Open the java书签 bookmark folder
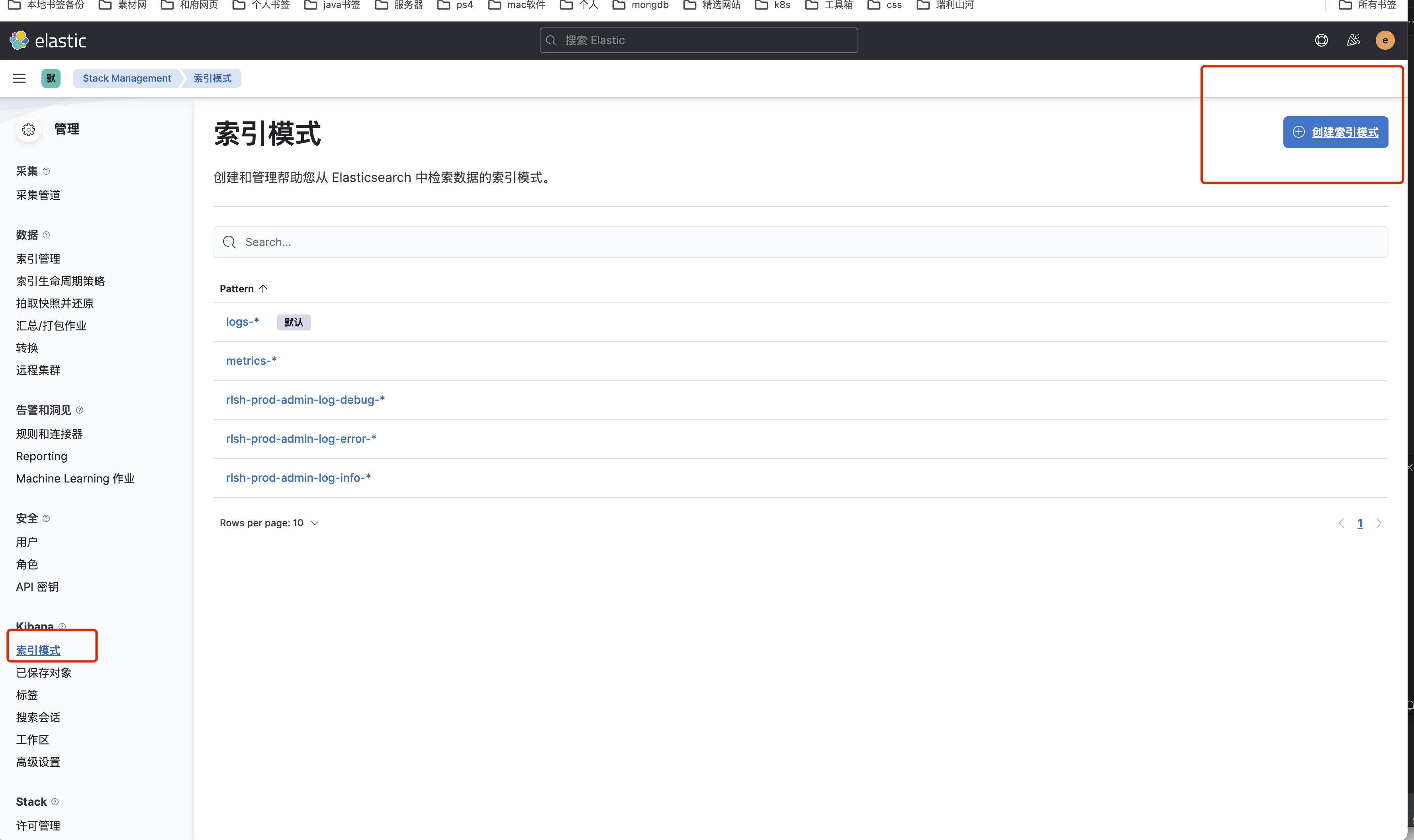 (333, 5)
